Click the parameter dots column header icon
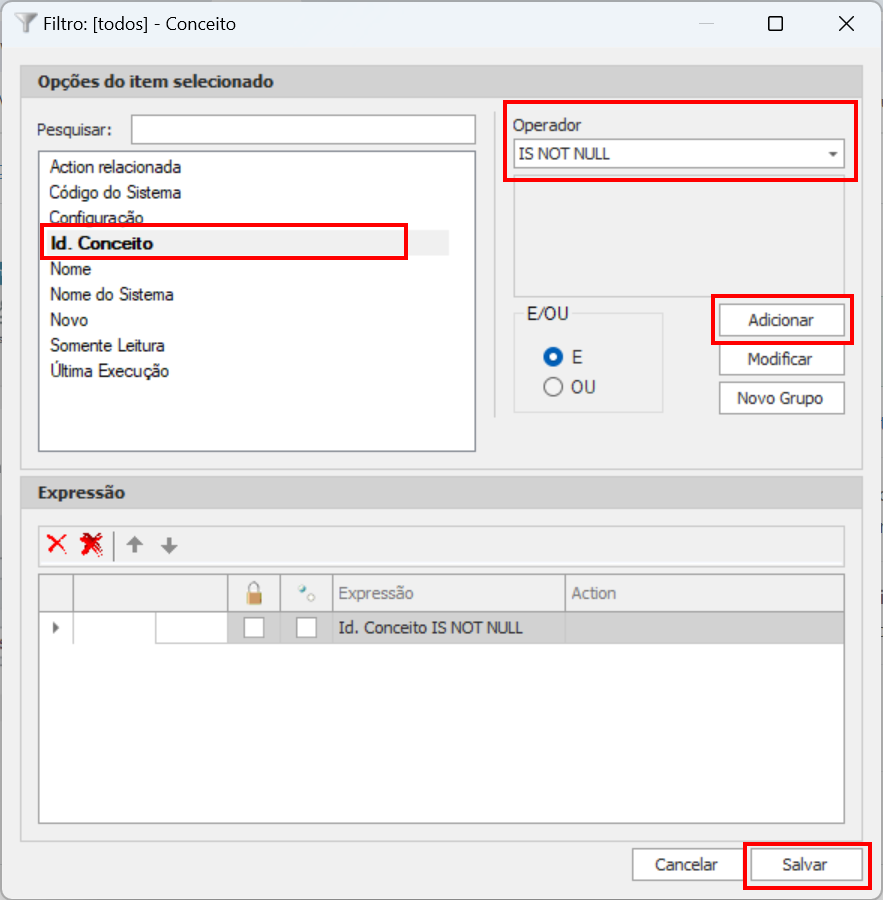This screenshot has width=883, height=900. click(x=307, y=593)
